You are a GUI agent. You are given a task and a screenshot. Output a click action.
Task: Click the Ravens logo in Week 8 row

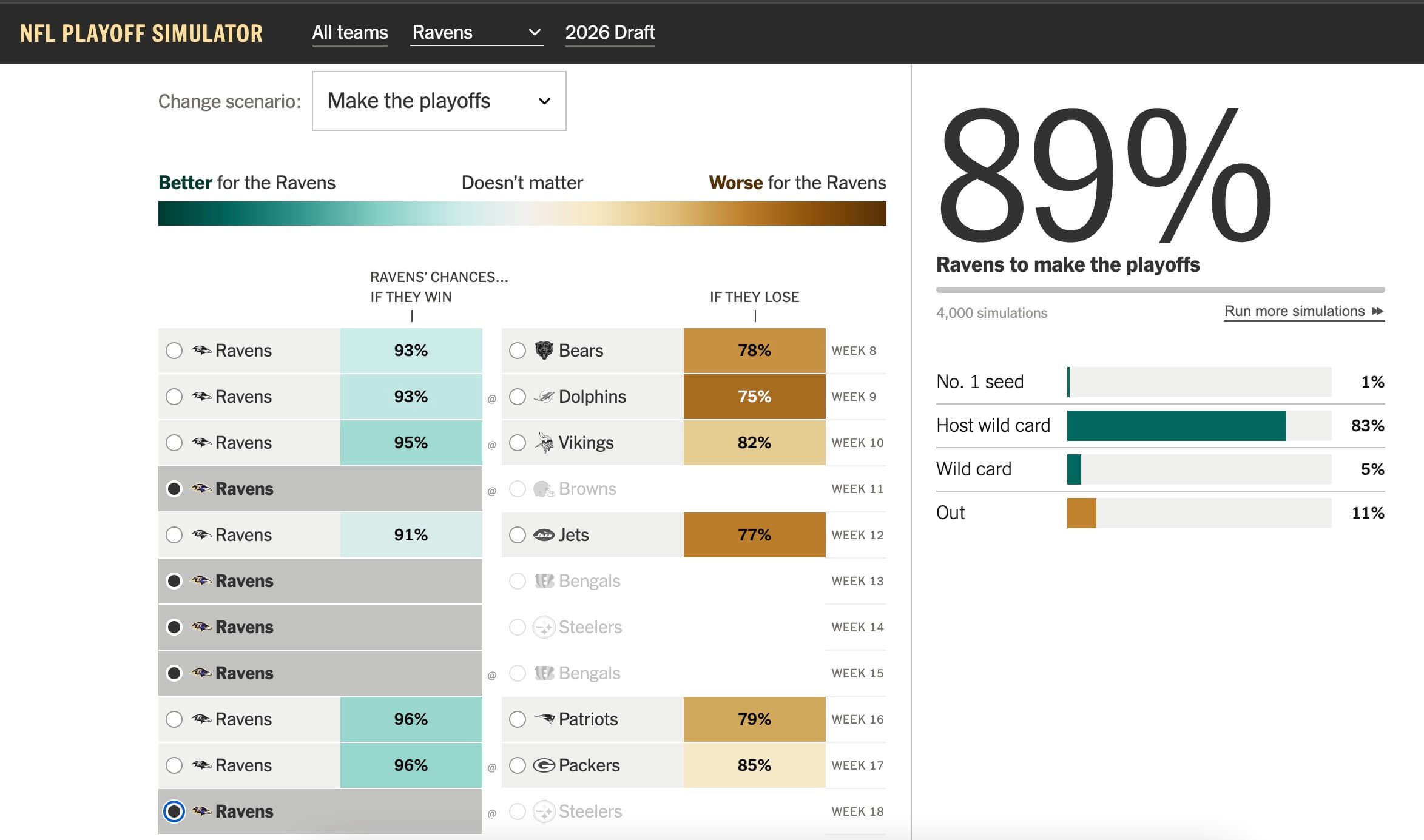(201, 350)
